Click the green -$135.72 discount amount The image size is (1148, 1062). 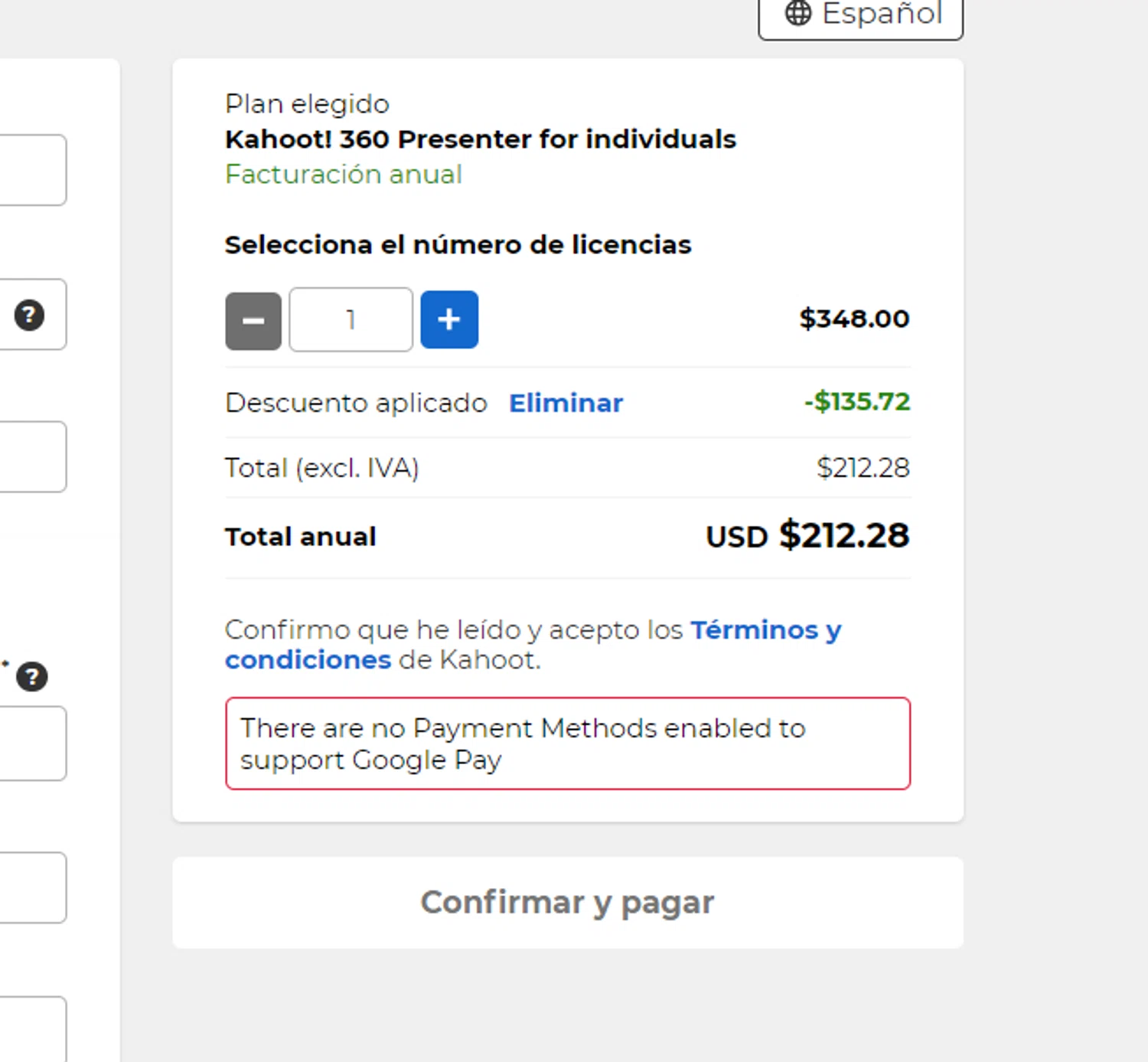click(857, 401)
